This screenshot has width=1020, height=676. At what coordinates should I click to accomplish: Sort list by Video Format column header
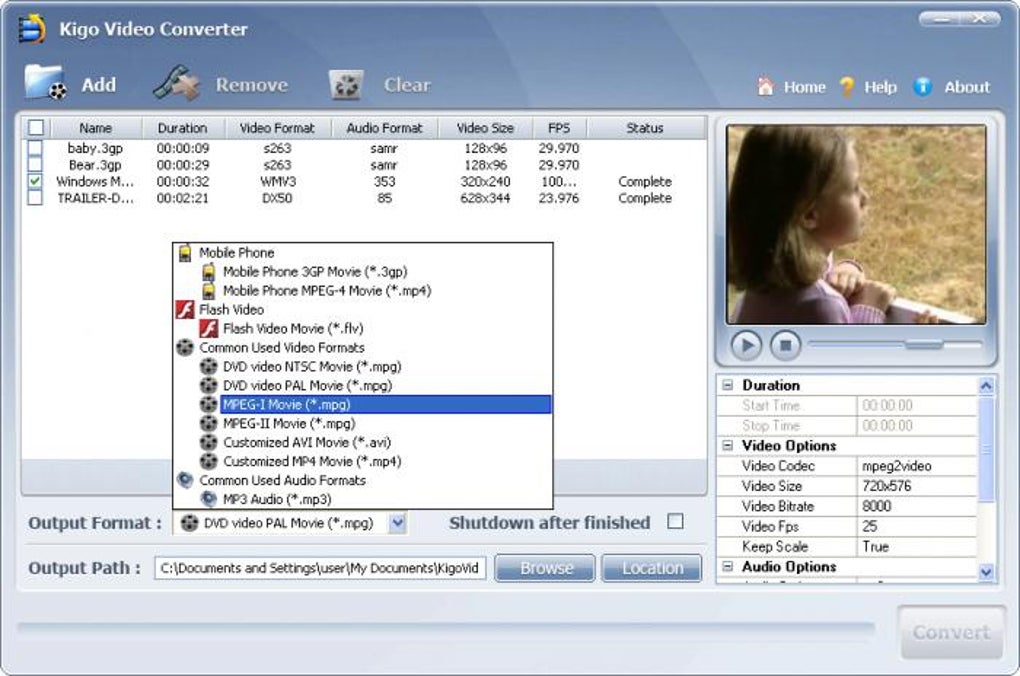(x=278, y=128)
